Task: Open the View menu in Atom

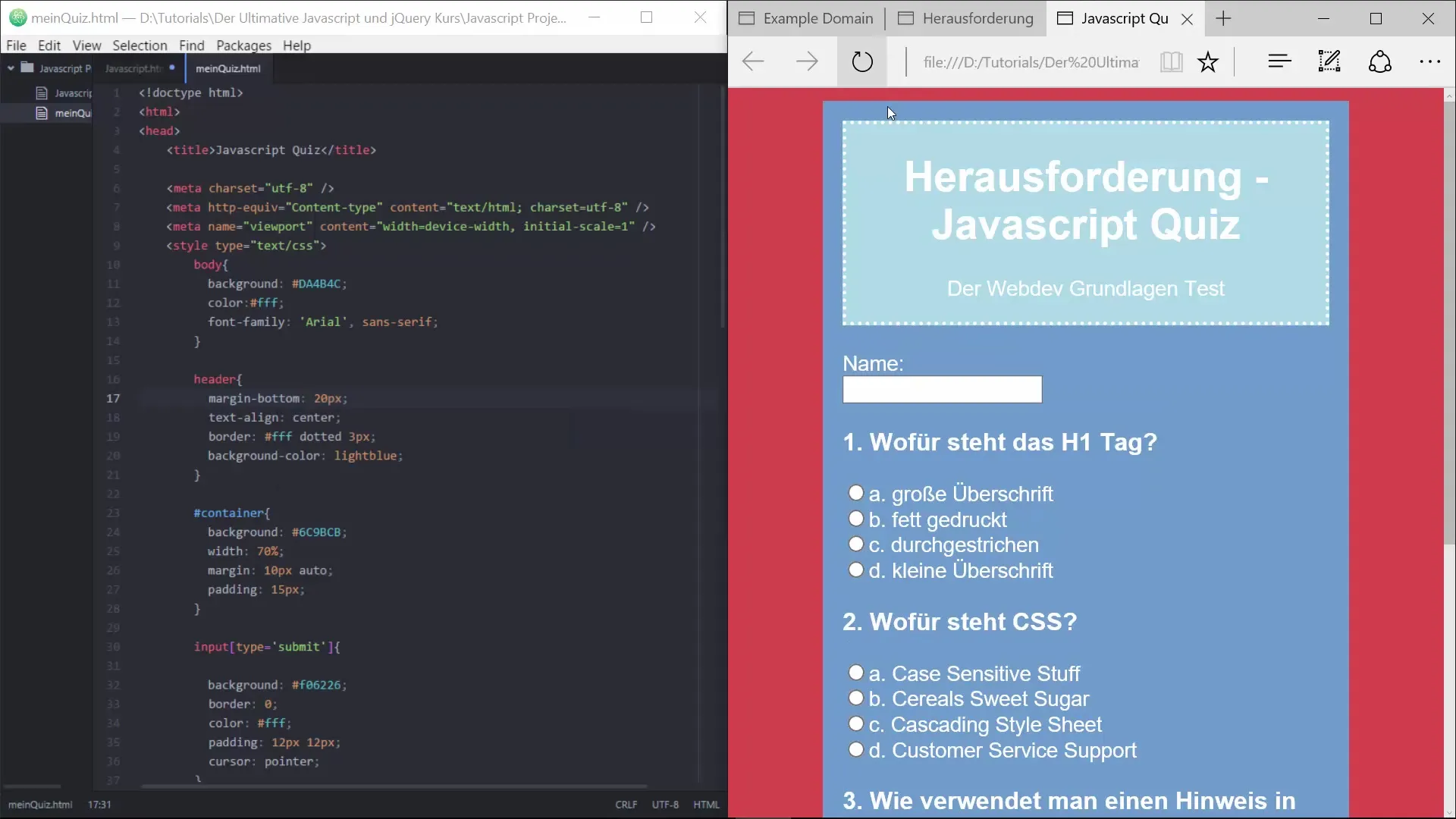Action: tap(86, 45)
